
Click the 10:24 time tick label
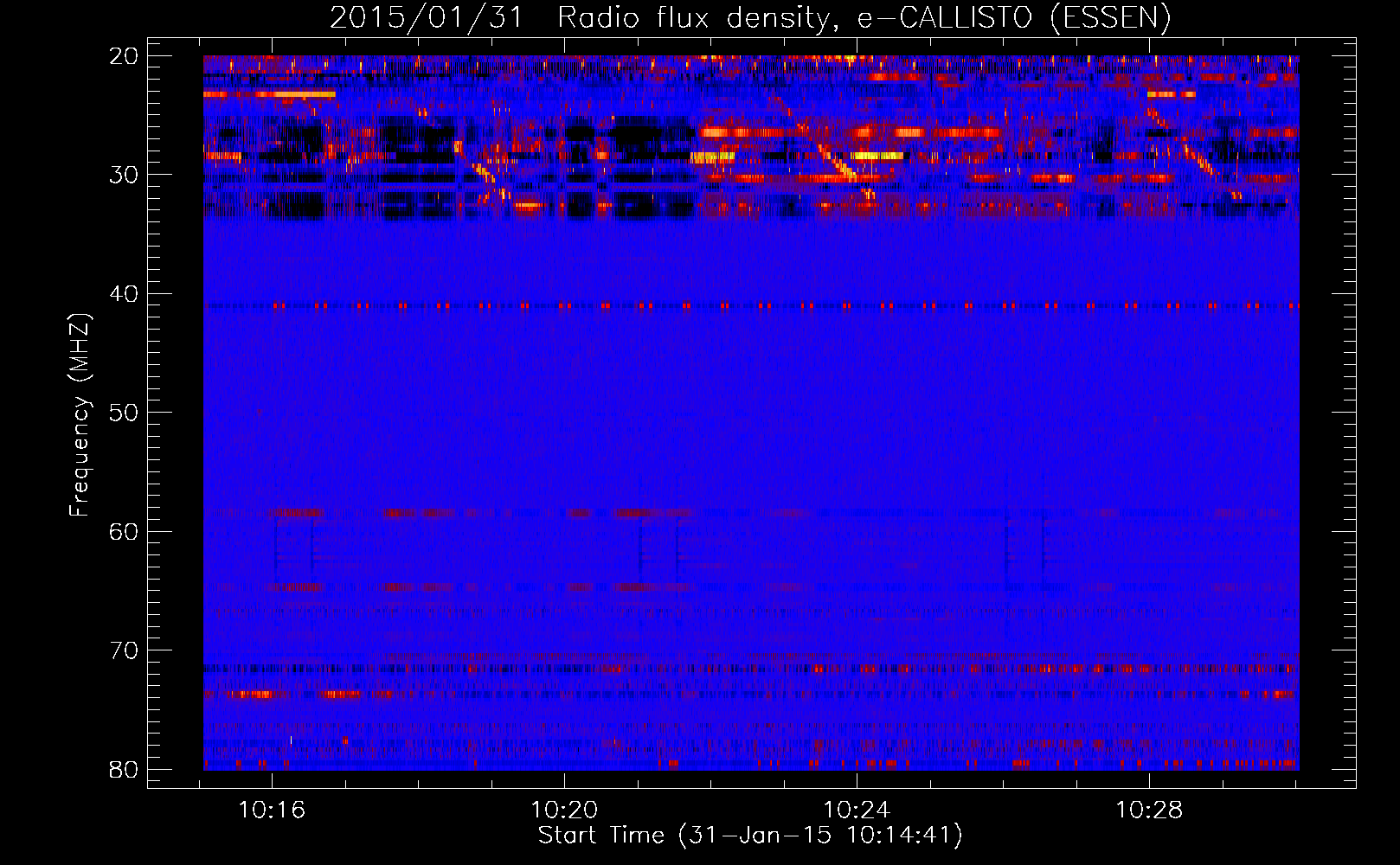point(857,811)
